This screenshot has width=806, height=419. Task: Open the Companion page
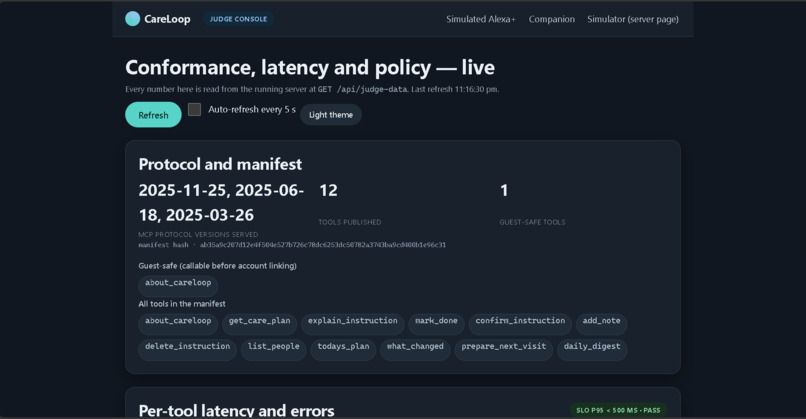(x=552, y=19)
